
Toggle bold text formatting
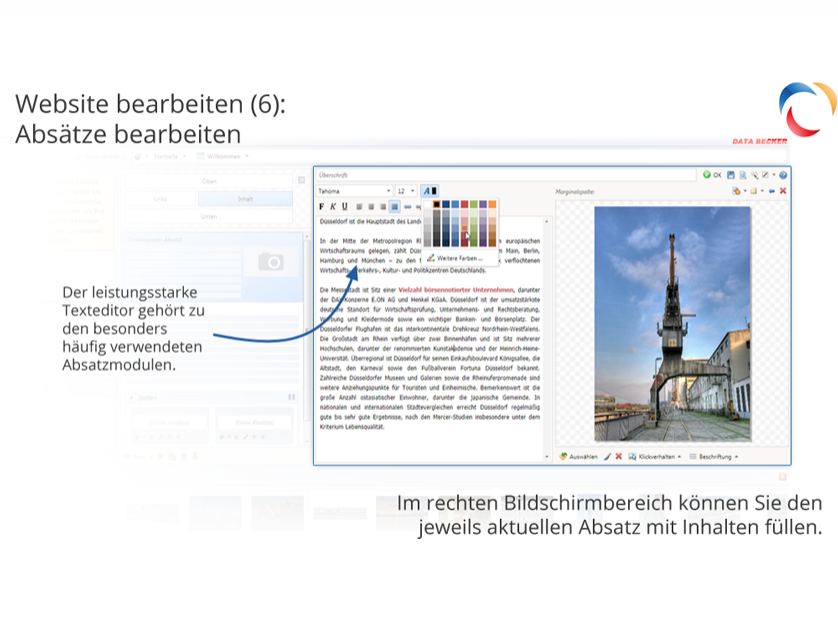click(x=321, y=206)
